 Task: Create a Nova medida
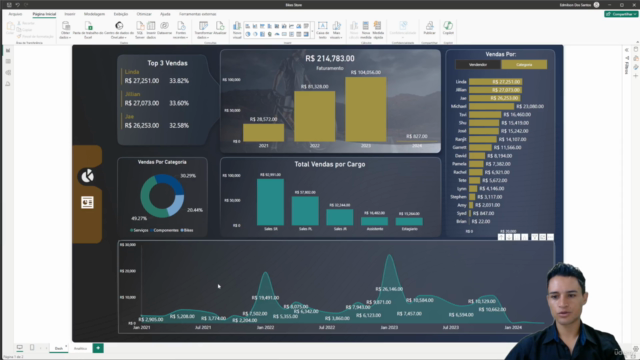click(366, 30)
